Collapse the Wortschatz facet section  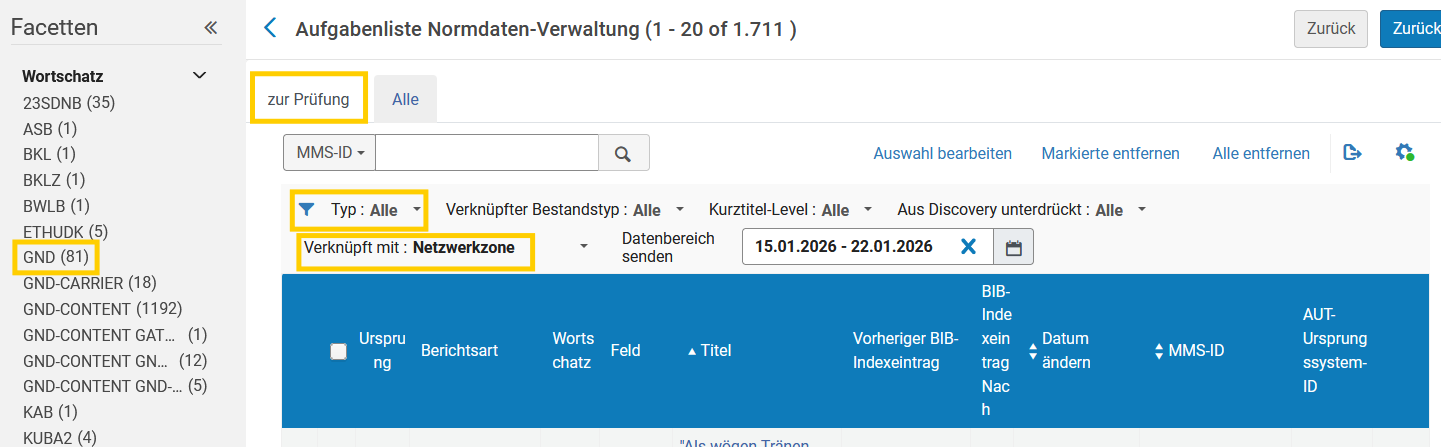[199, 76]
